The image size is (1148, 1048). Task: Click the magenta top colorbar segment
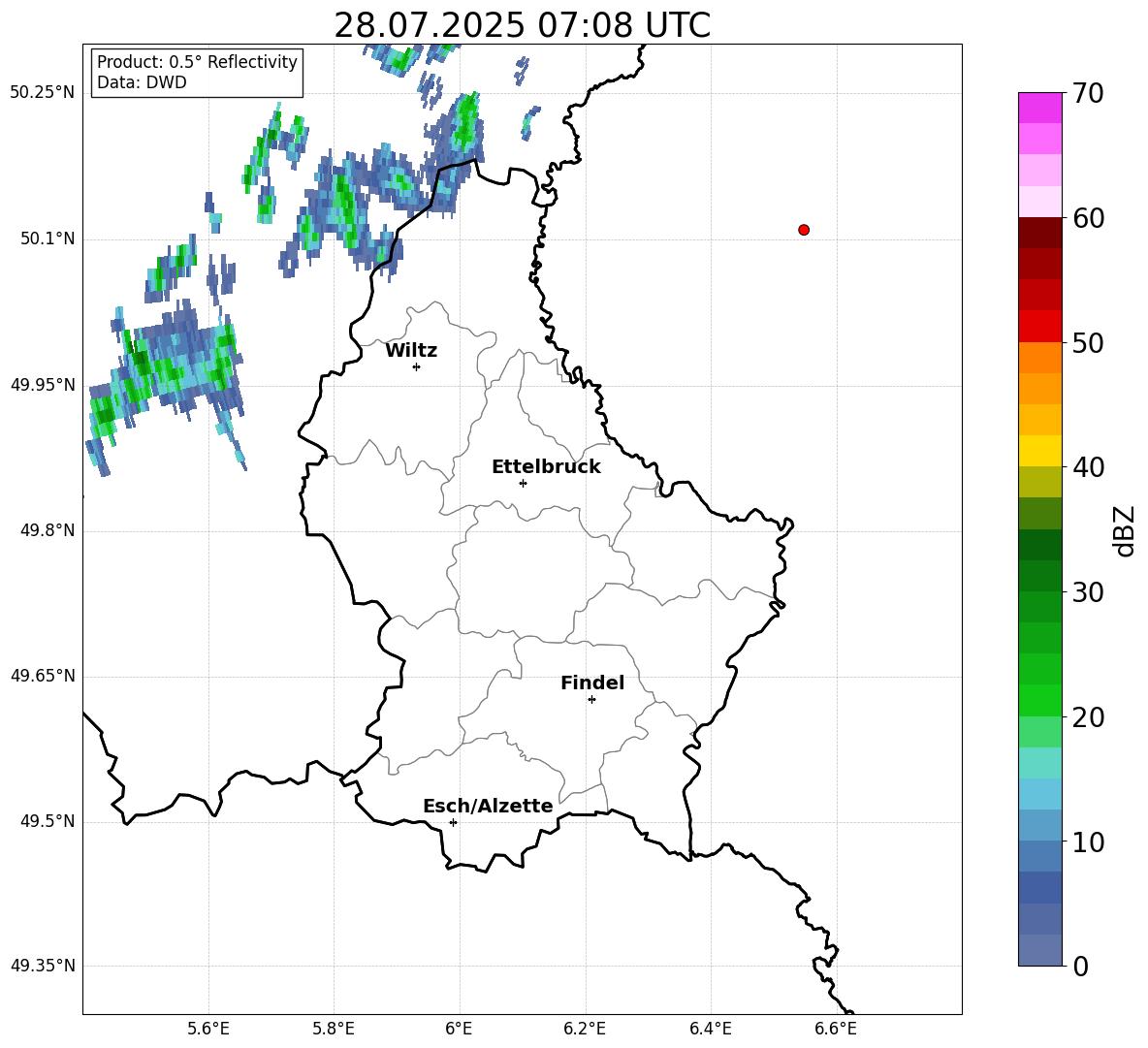pyautogui.click(x=1039, y=108)
